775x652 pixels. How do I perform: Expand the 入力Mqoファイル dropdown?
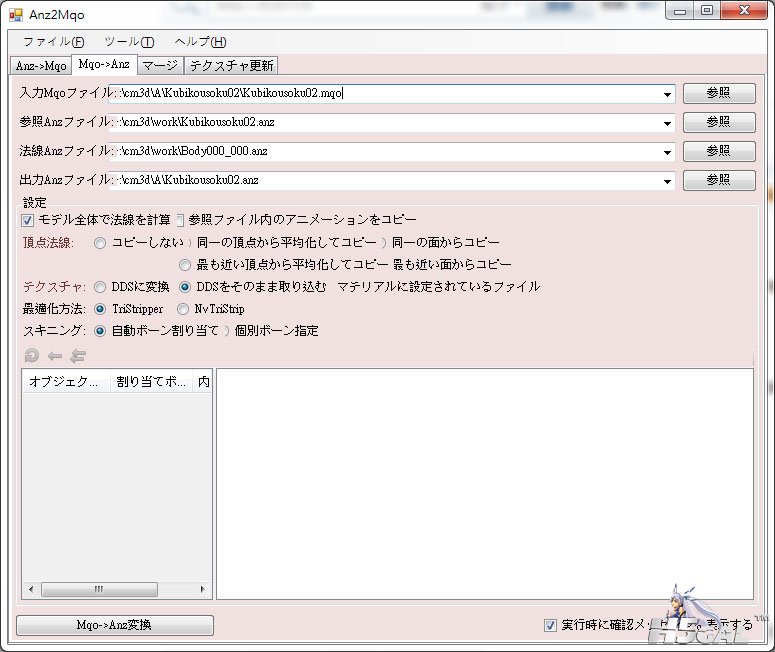tap(667, 94)
